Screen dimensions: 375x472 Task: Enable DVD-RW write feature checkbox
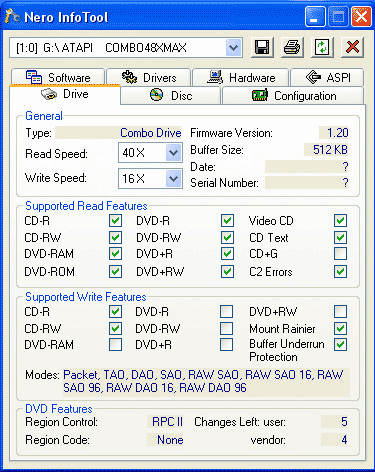click(x=227, y=329)
